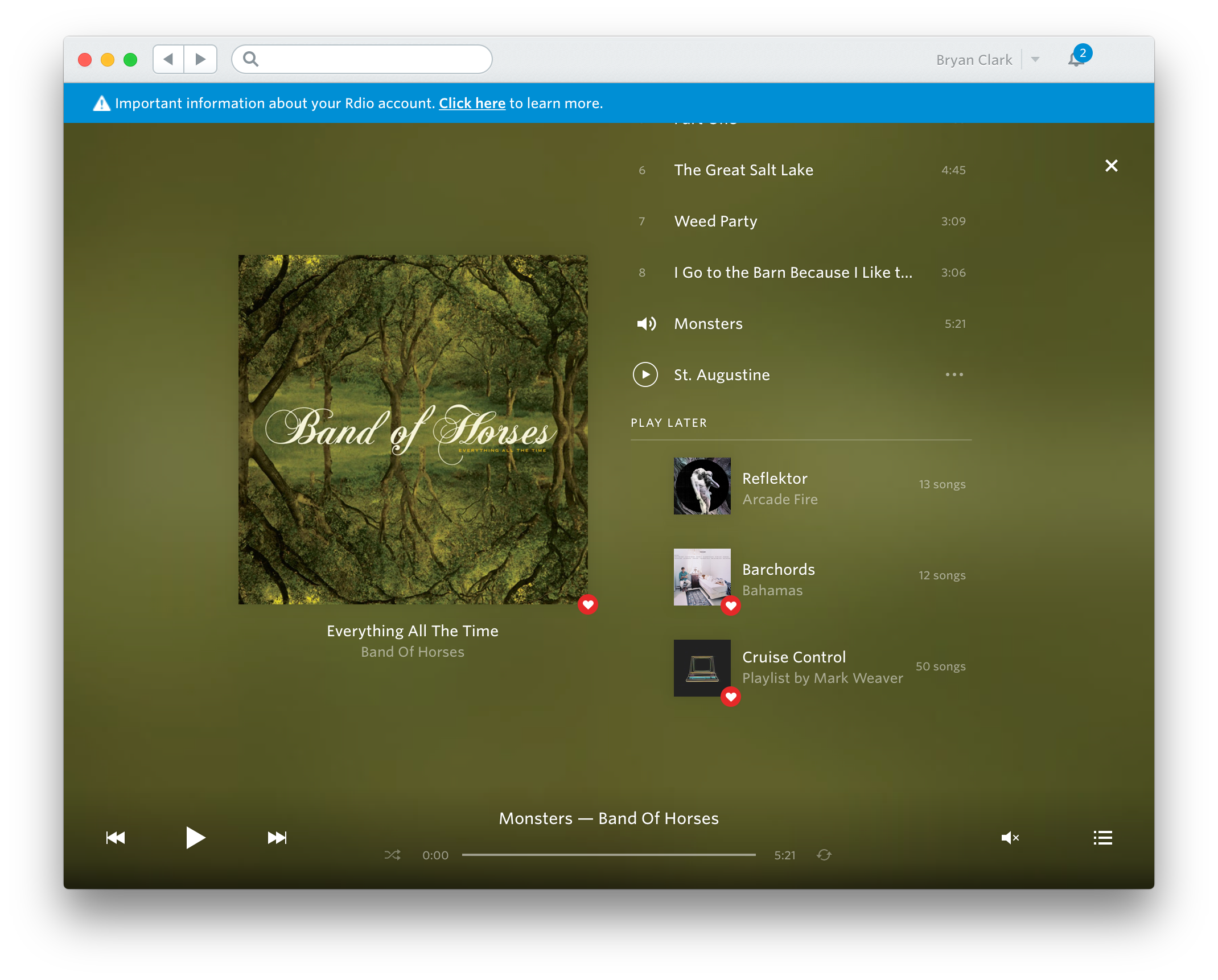
Task: Toggle favorite heart on Barchords
Action: pos(731,606)
